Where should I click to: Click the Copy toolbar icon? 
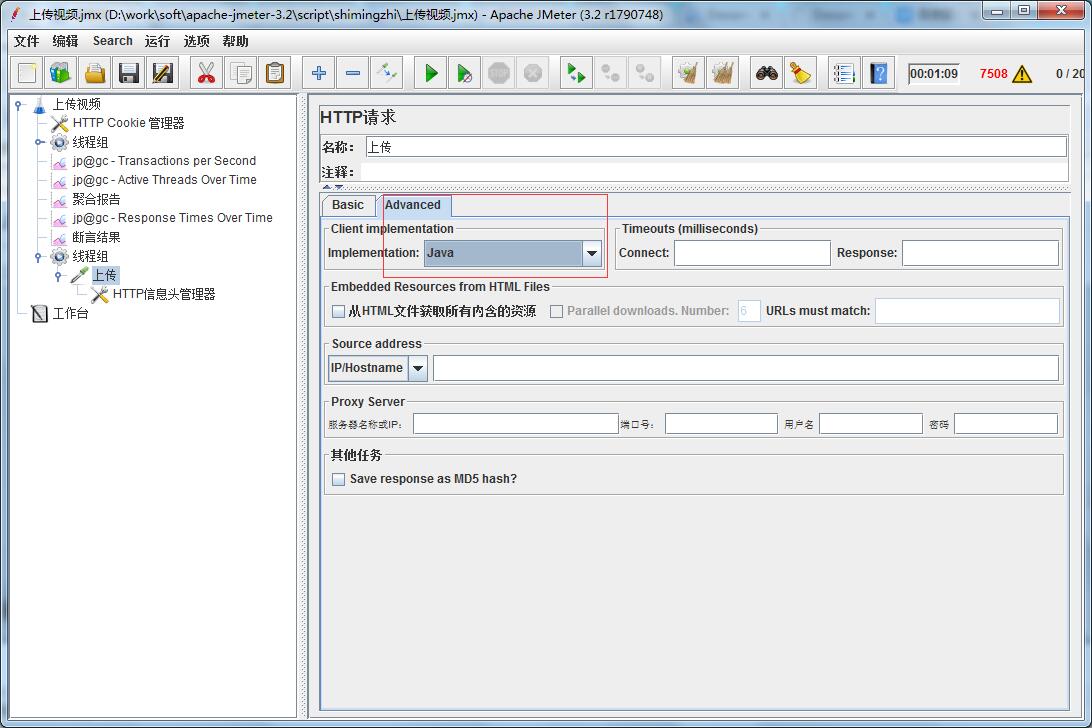pyautogui.click(x=241, y=72)
